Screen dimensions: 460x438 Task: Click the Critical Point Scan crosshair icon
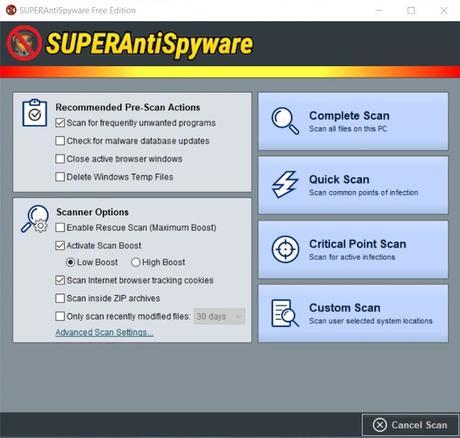(x=285, y=249)
